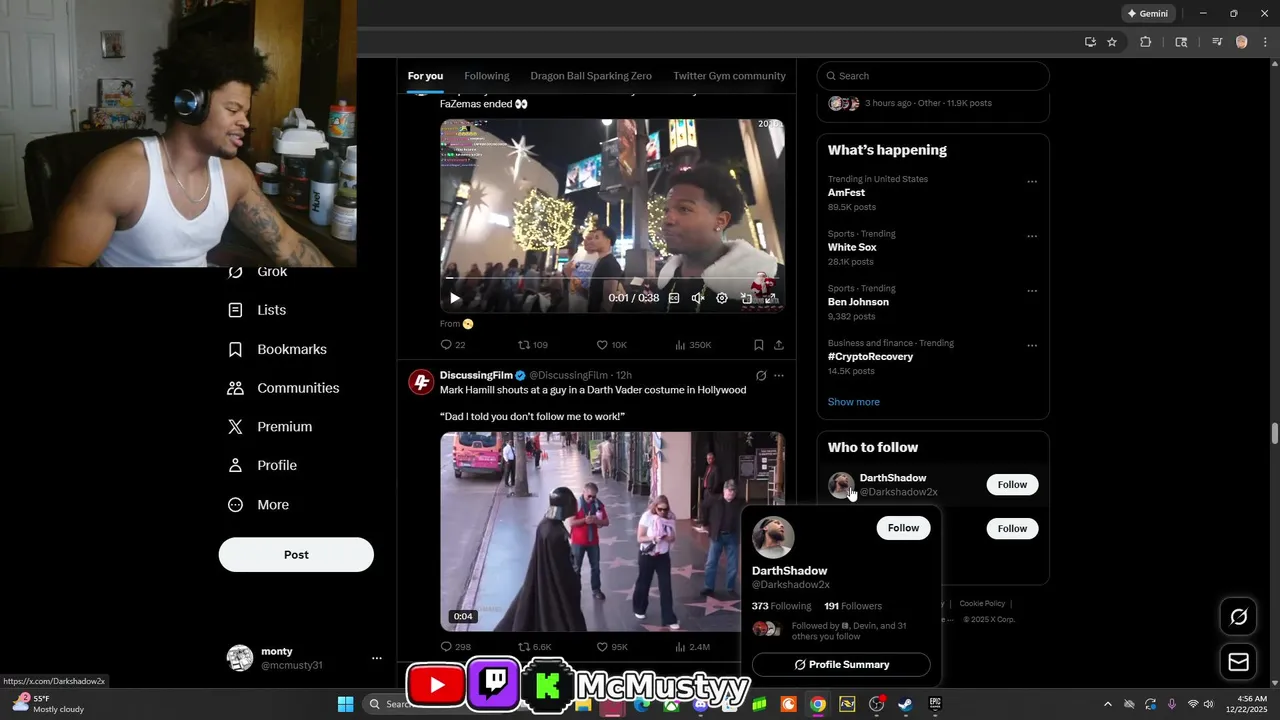Open the Dragon Ball Sparking Zero tab
Screen dimensions: 1280x720
[x=591, y=76]
